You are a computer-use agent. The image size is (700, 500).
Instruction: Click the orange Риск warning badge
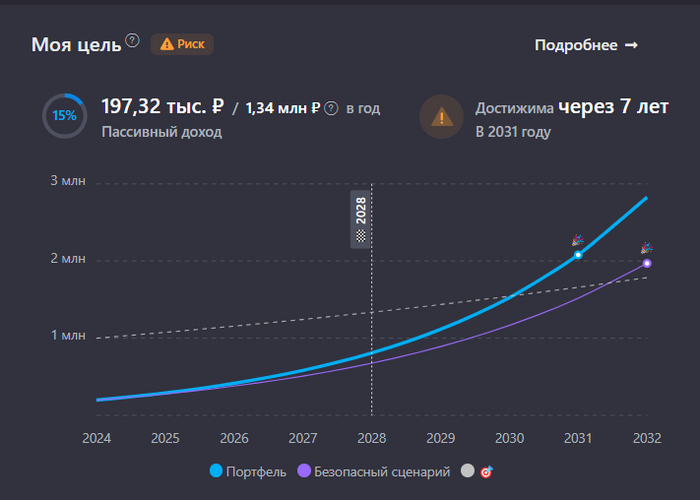pos(182,44)
